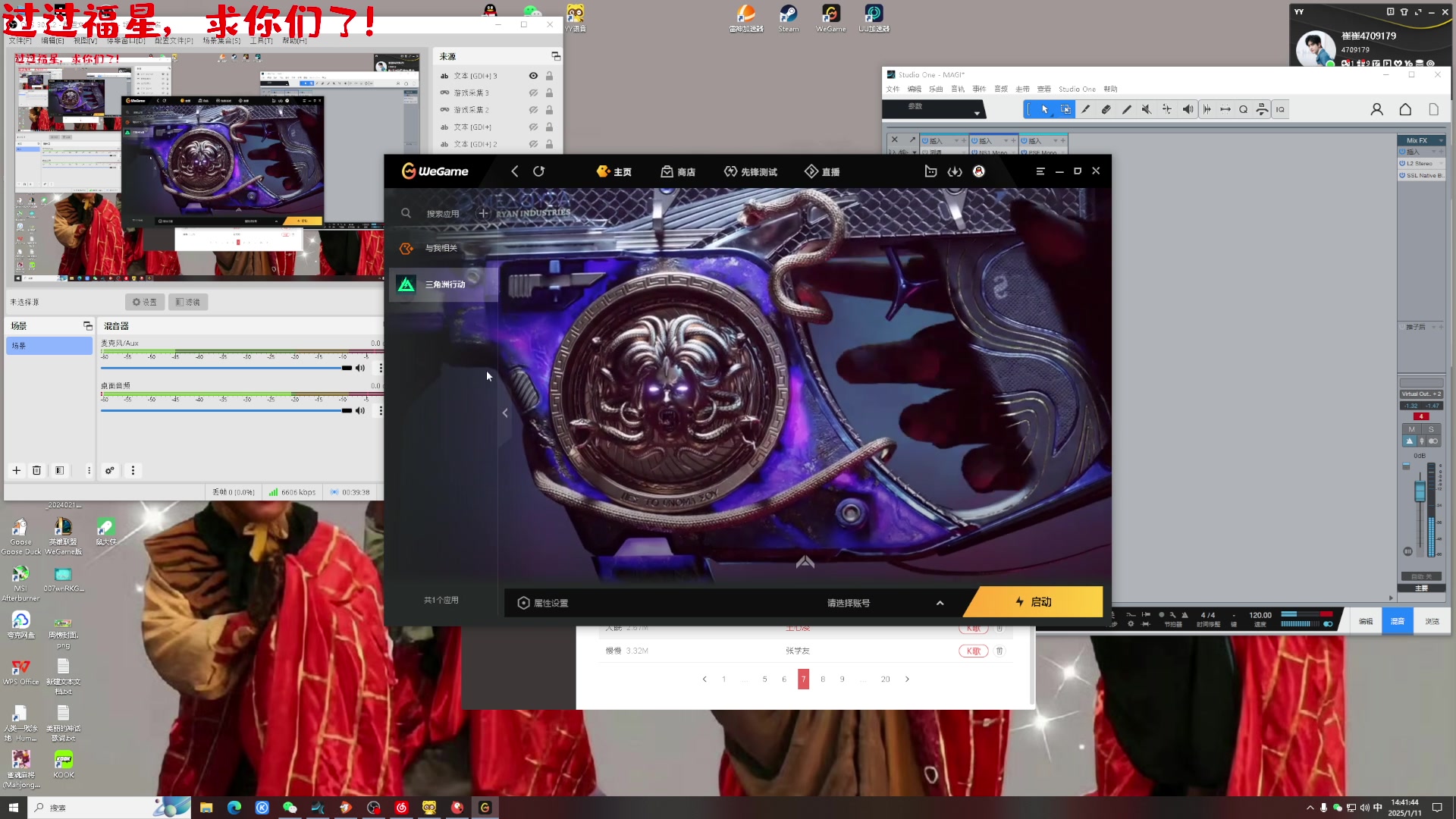Refresh the WeGame page
This screenshot has width=1456, height=819.
[538, 171]
